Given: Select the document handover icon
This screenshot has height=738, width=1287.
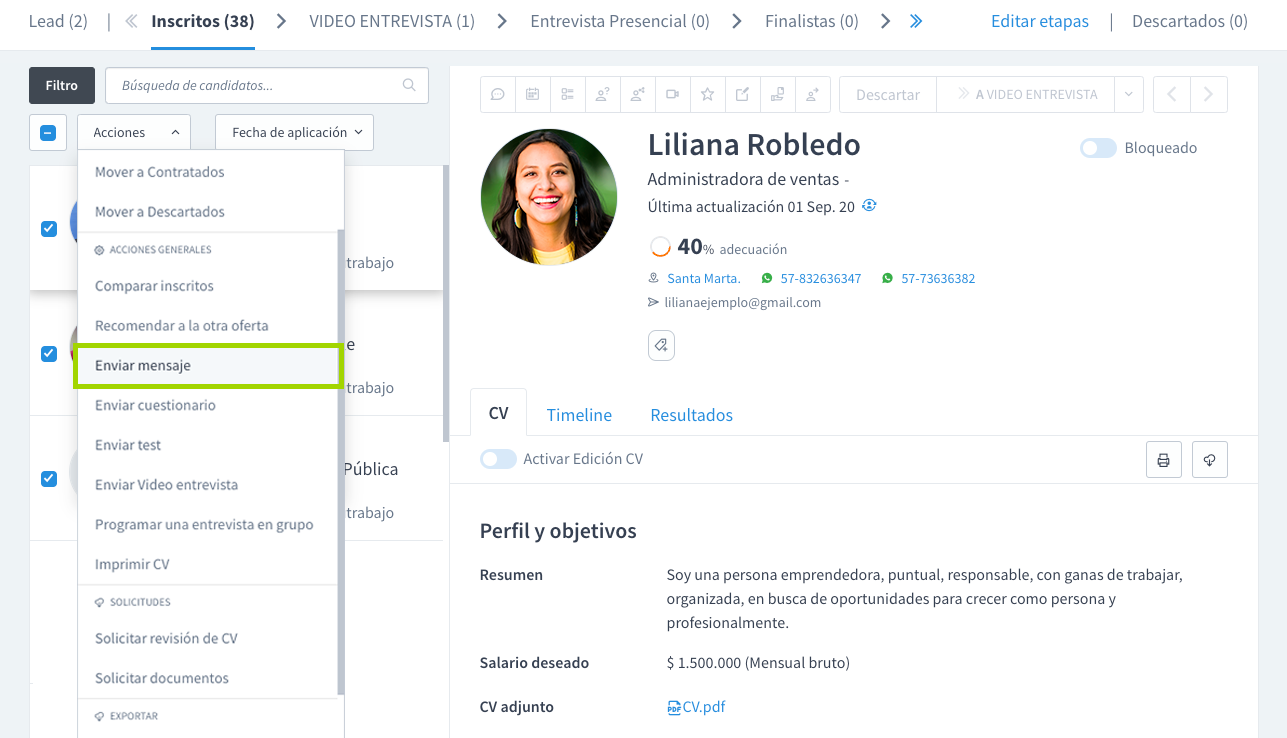Looking at the screenshot, I should click(x=777, y=93).
